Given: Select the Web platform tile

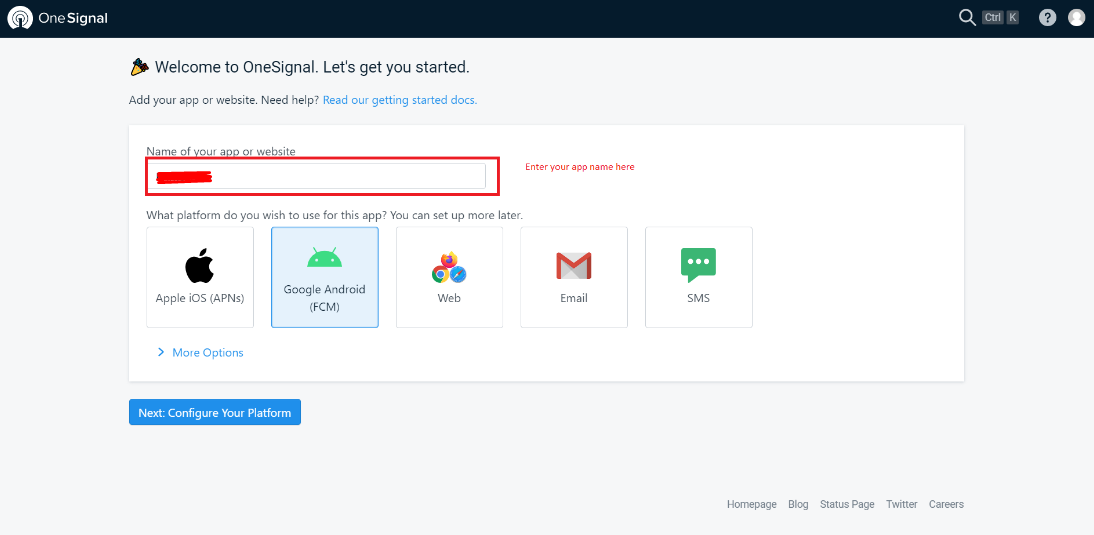Looking at the screenshot, I should [449, 277].
